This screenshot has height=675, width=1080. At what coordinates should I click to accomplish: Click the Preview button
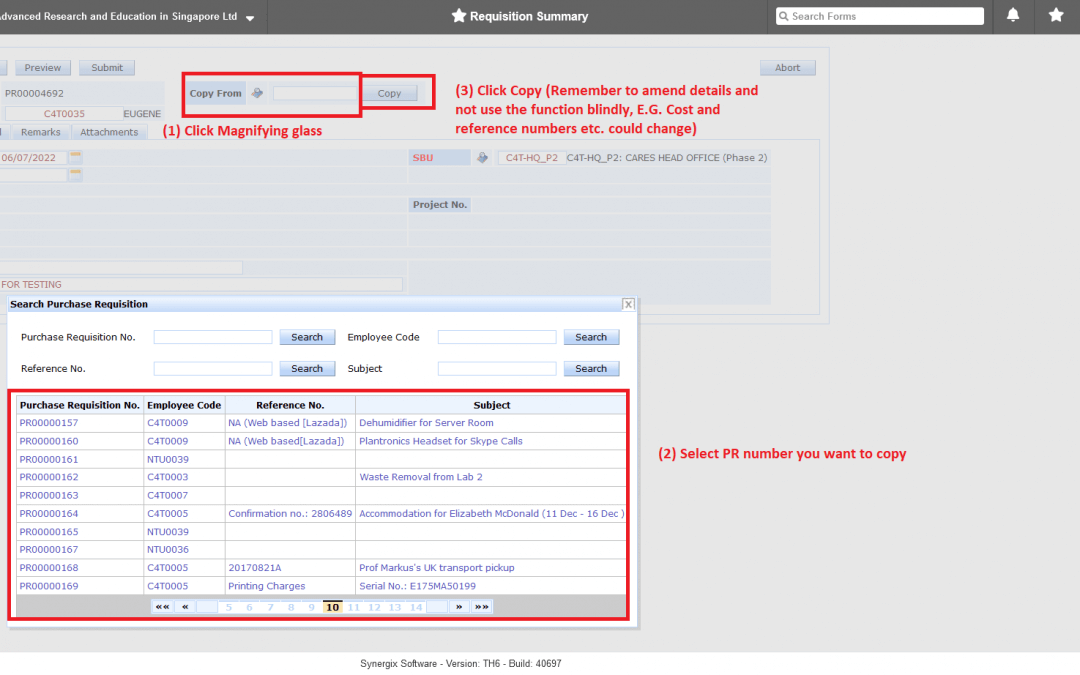pyautogui.click(x=43, y=68)
